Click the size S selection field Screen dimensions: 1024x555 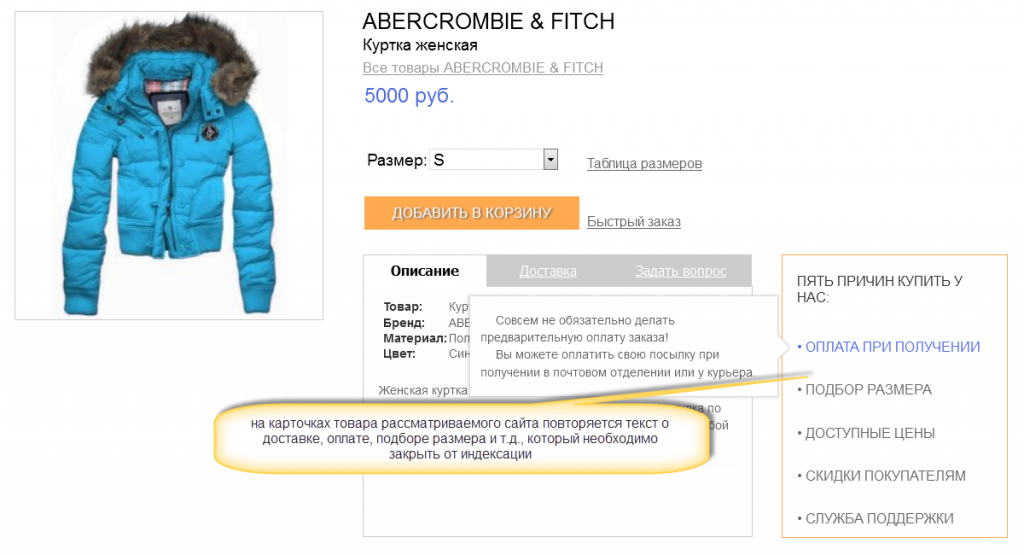pyautogui.click(x=485, y=160)
